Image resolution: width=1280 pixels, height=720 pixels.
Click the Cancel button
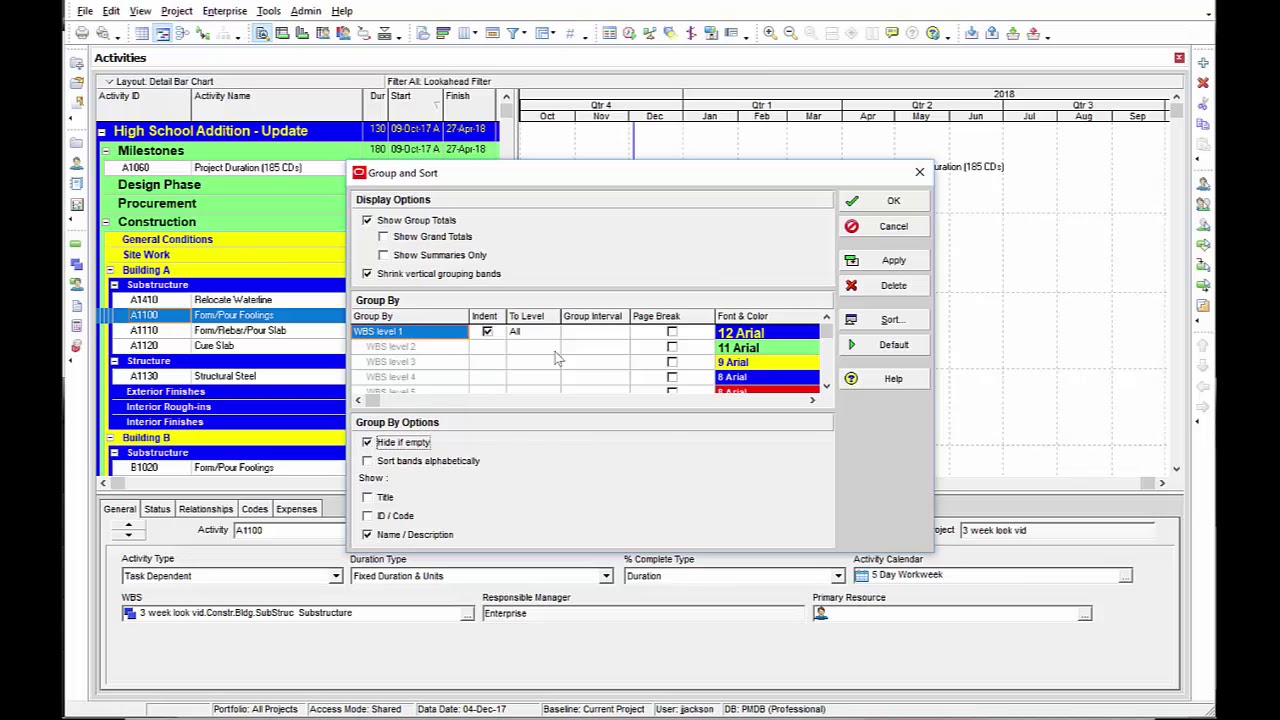(884, 227)
